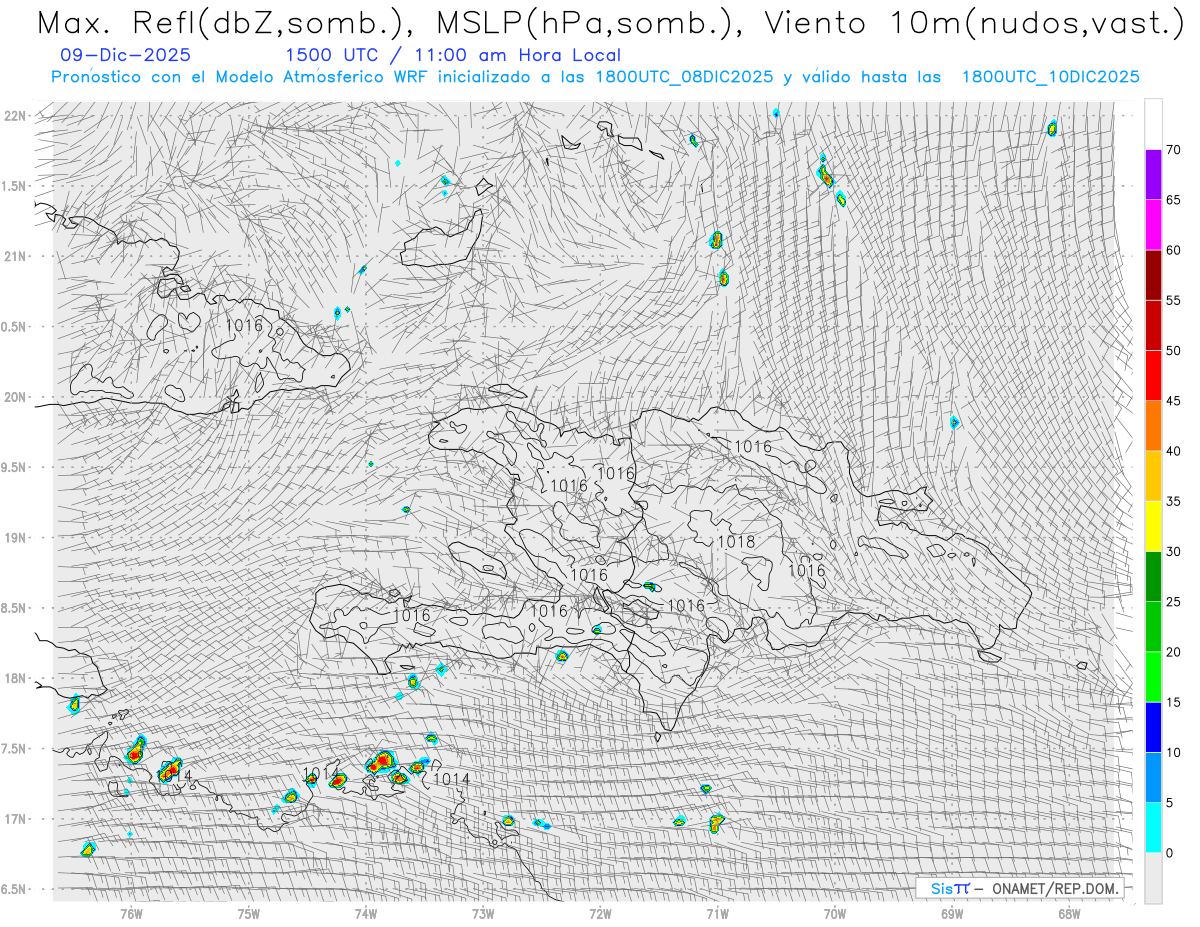Screen dimensions: 1200x927
Task: Click the '50' colorbar scale label
Action: [x=1173, y=351]
